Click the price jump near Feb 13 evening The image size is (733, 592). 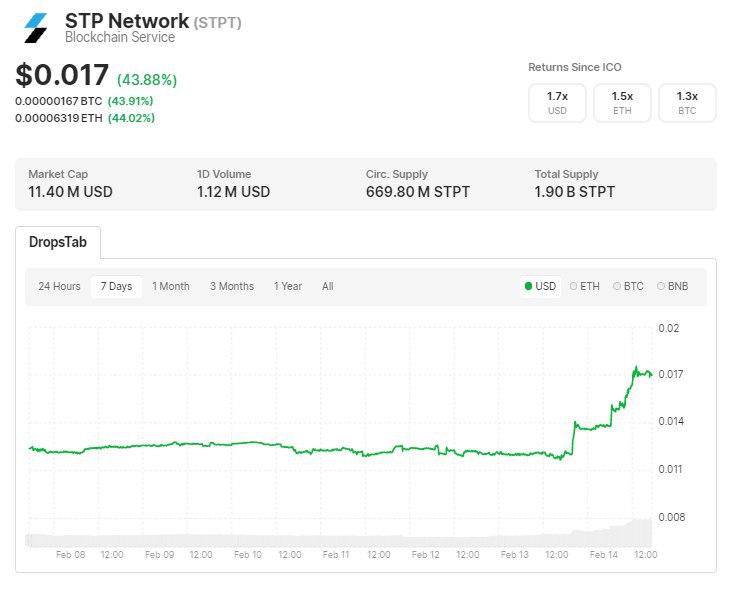point(573,437)
